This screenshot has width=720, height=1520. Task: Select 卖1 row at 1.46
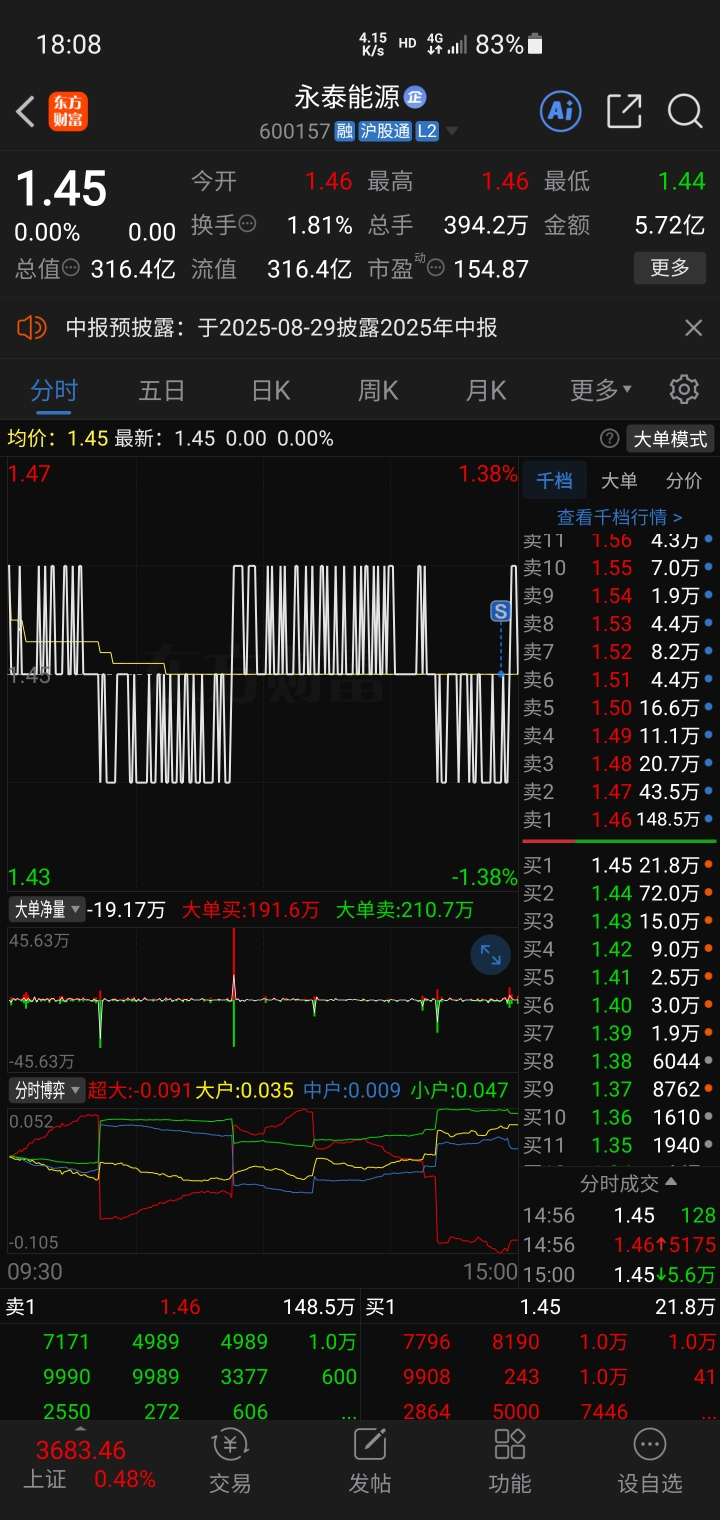point(618,819)
